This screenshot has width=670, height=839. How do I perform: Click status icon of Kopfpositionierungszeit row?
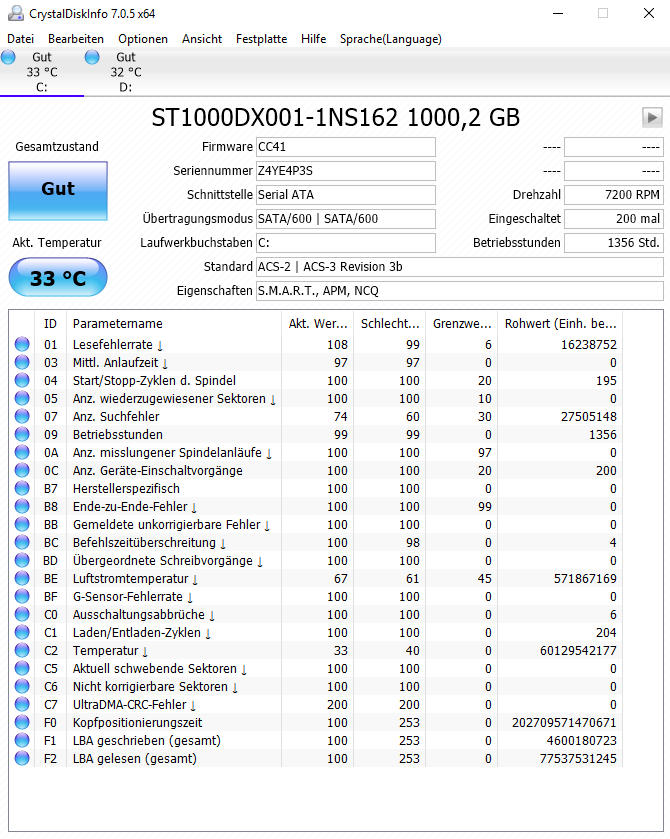point(22,723)
